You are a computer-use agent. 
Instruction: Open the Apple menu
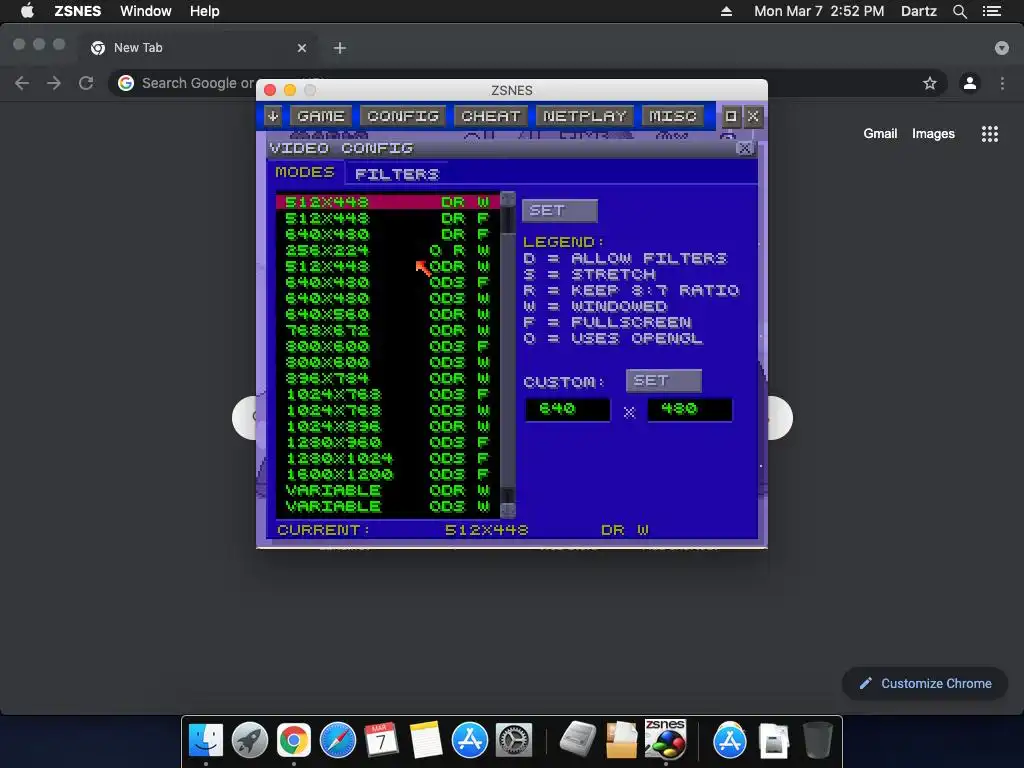(27, 11)
